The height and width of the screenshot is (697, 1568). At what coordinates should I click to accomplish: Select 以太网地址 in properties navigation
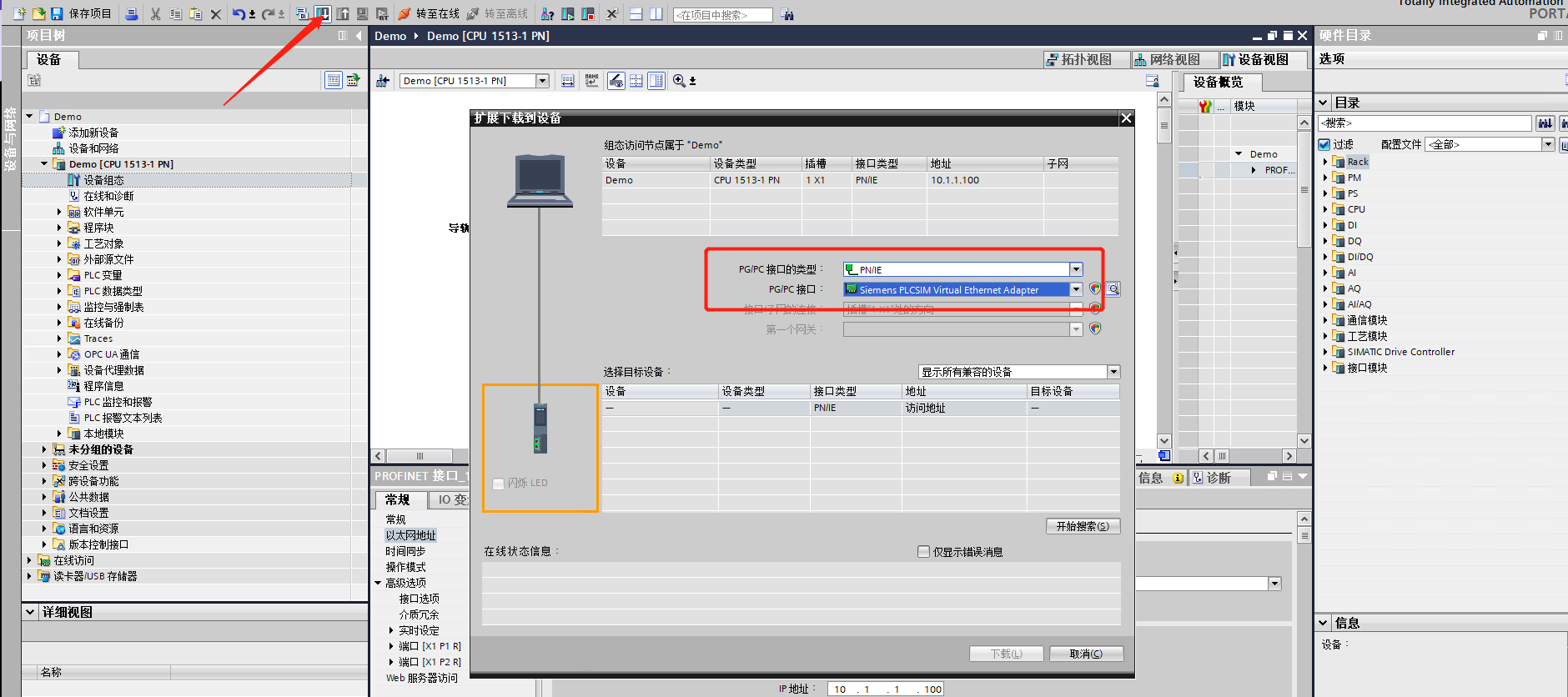point(410,535)
